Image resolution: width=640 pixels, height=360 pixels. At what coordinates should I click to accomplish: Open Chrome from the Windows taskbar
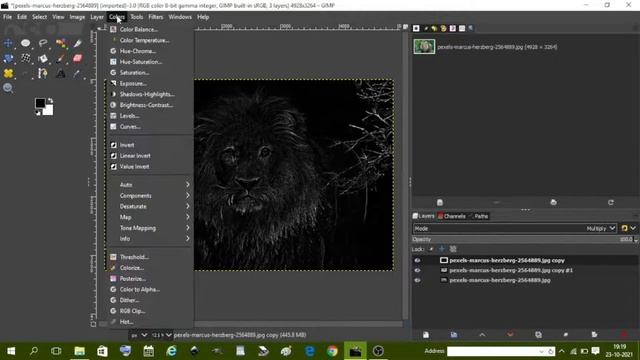(x=332, y=351)
